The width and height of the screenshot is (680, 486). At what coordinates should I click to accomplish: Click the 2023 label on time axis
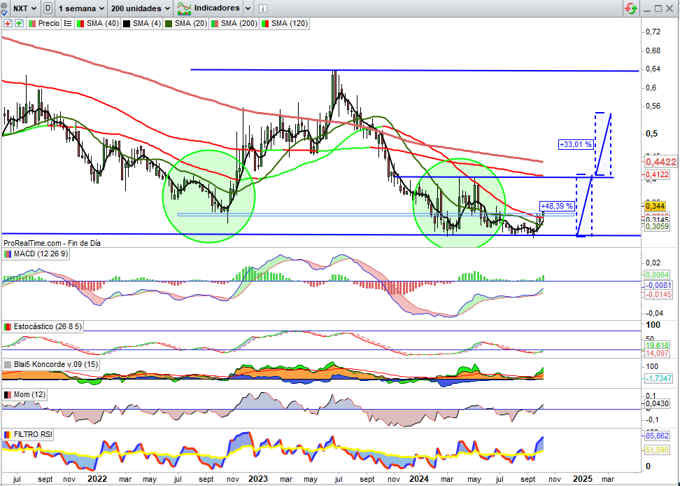[258, 479]
